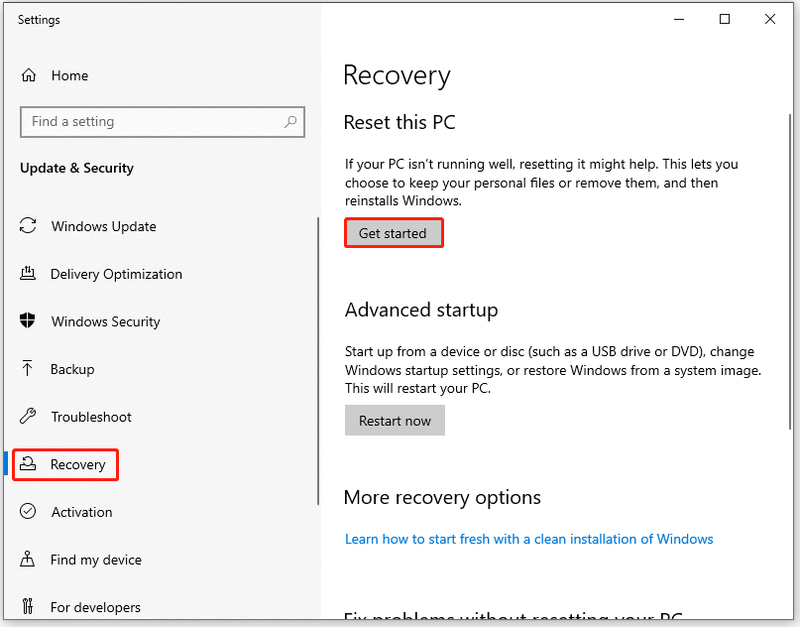This screenshot has width=800, height=627.
Task: Click the right-side content scrollbar
Action: (791, 271)
